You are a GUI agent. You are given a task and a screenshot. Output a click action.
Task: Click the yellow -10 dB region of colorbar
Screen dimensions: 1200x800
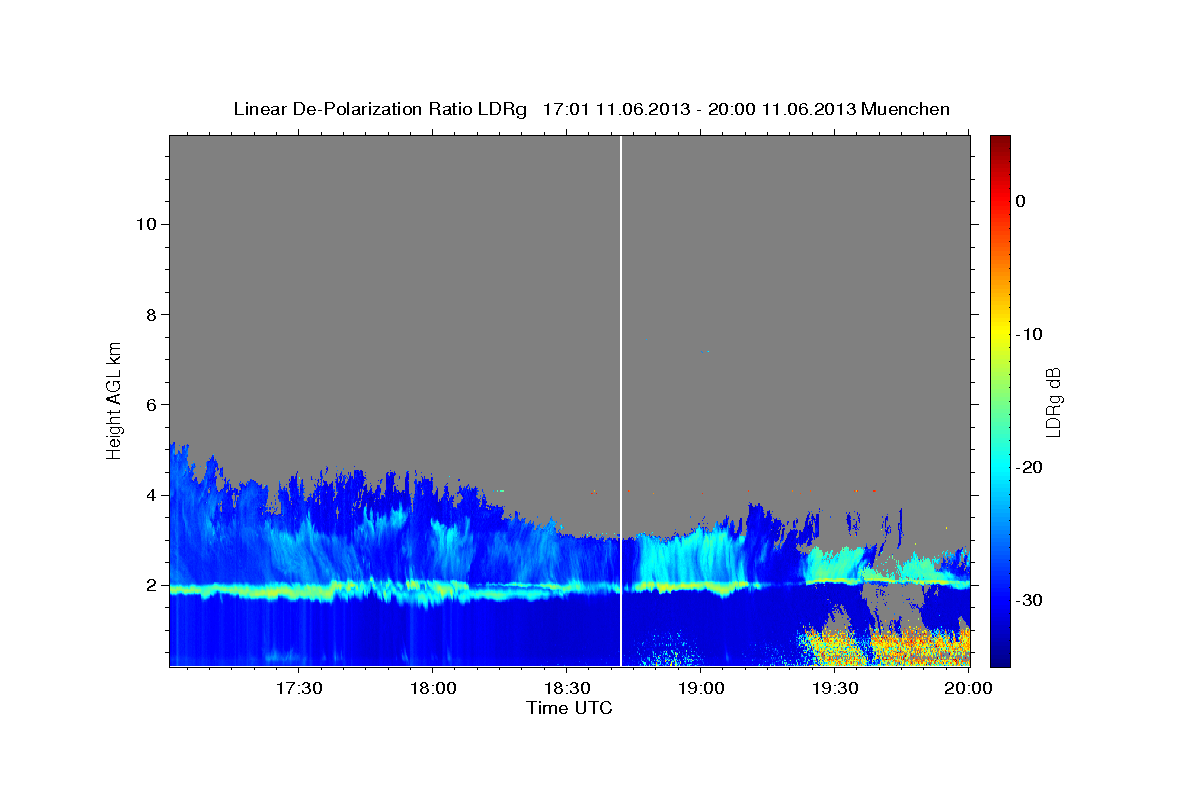tap(1000, 334)
